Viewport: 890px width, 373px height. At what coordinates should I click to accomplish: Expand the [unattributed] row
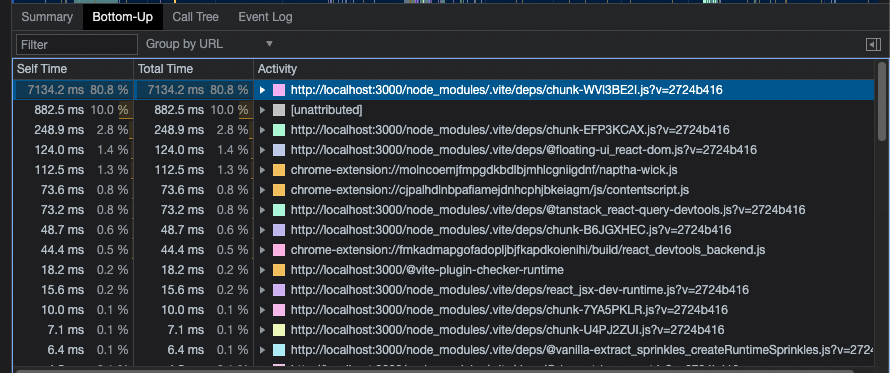(x=262, y=110)
